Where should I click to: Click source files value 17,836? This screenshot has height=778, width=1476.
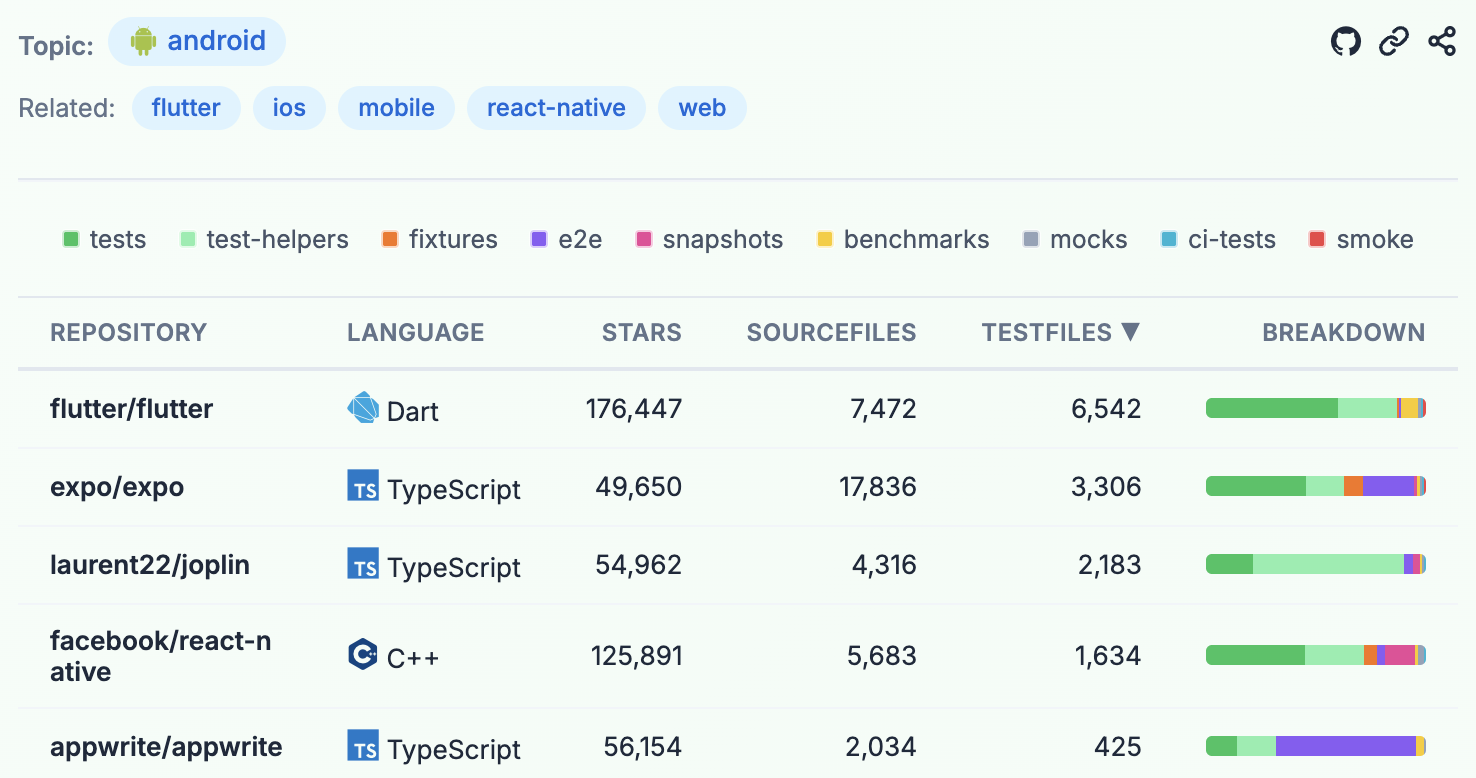point(878,487)
